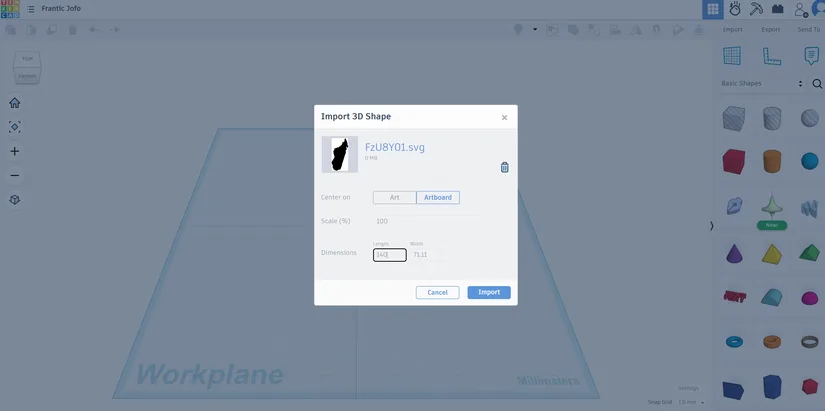Invite collaborators with add-person icon
Screen dimensions: 825x411
click(800, 9)
